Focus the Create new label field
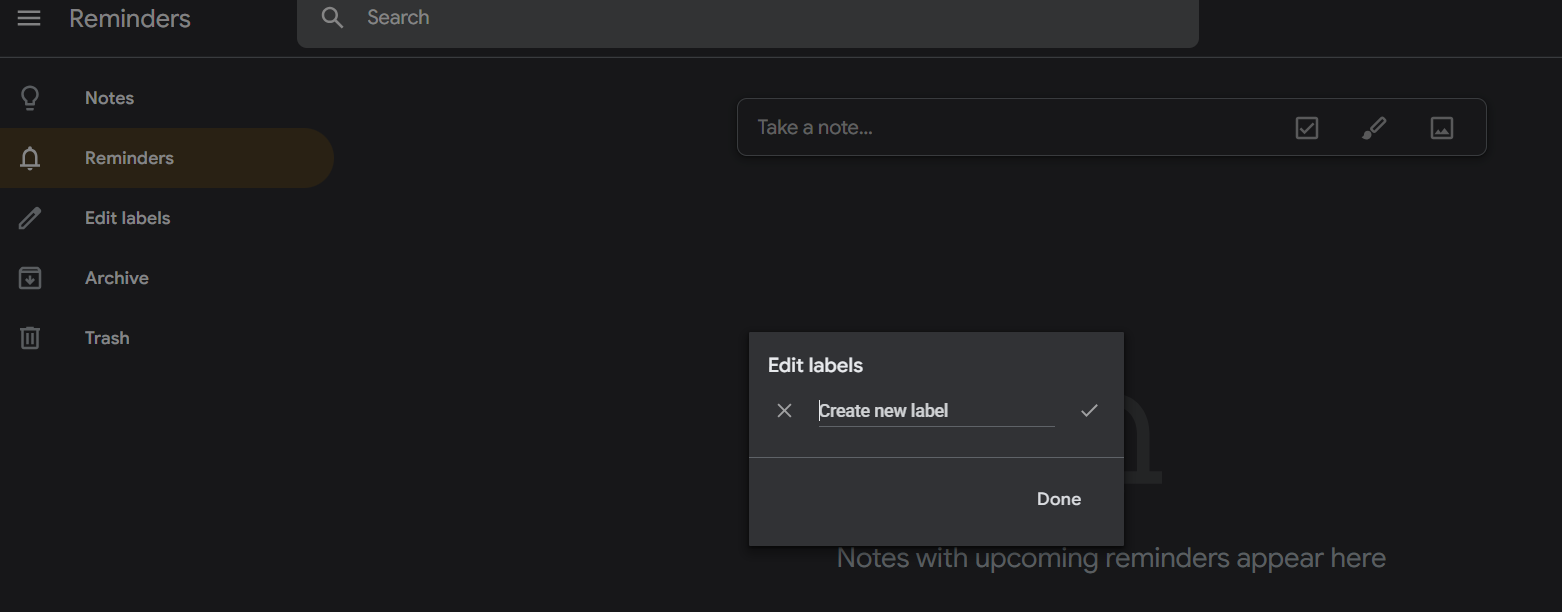Screen dimensions: 1562x612 (x=936, y=411)
